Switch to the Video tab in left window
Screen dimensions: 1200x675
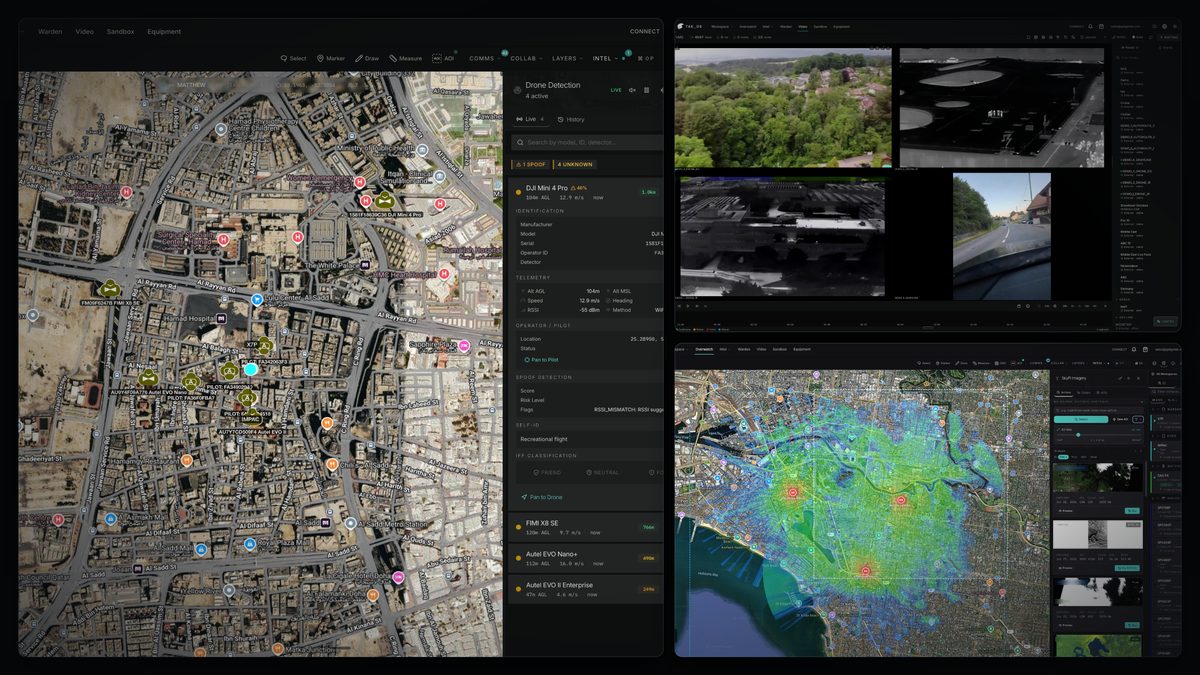(85, 31)
